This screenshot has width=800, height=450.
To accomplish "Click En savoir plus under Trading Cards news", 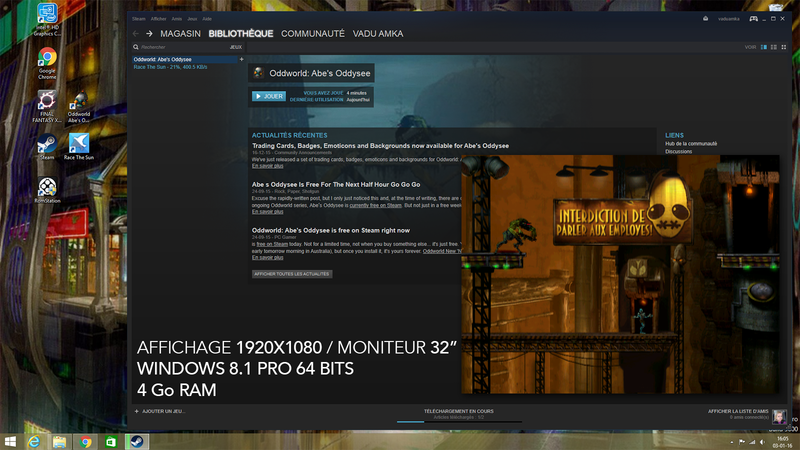I will [267, 166].
